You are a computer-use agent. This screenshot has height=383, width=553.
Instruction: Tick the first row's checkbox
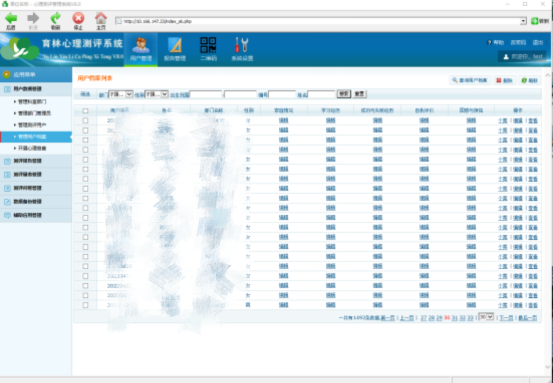tap(85, 121)
